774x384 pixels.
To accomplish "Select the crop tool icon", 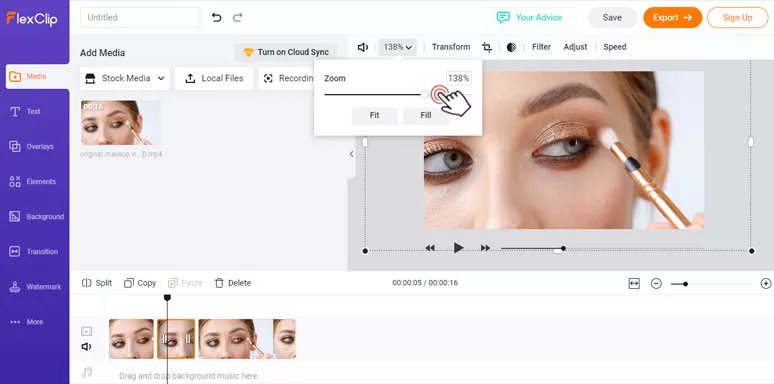I will pos(487,47).
